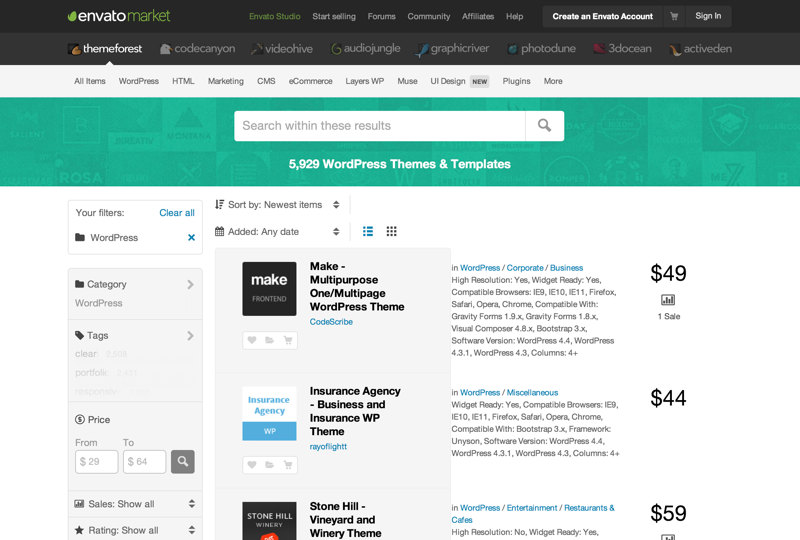The image size is (800, 540).
Task: Select the Muse category tab
Action: pyautogui.click(x=407, y=81)
